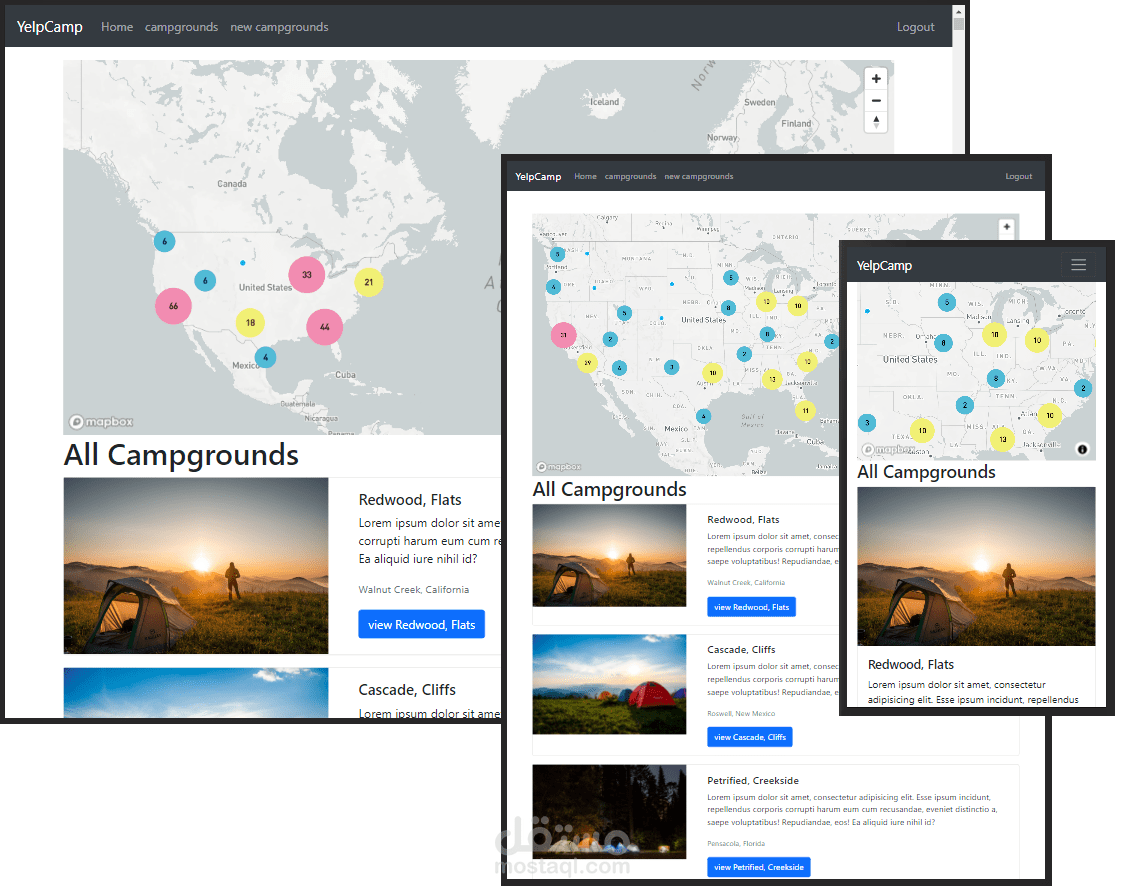Click Walnut Creek, California text, large window
Screen dimensions: 1126x896
pos(414,589)
